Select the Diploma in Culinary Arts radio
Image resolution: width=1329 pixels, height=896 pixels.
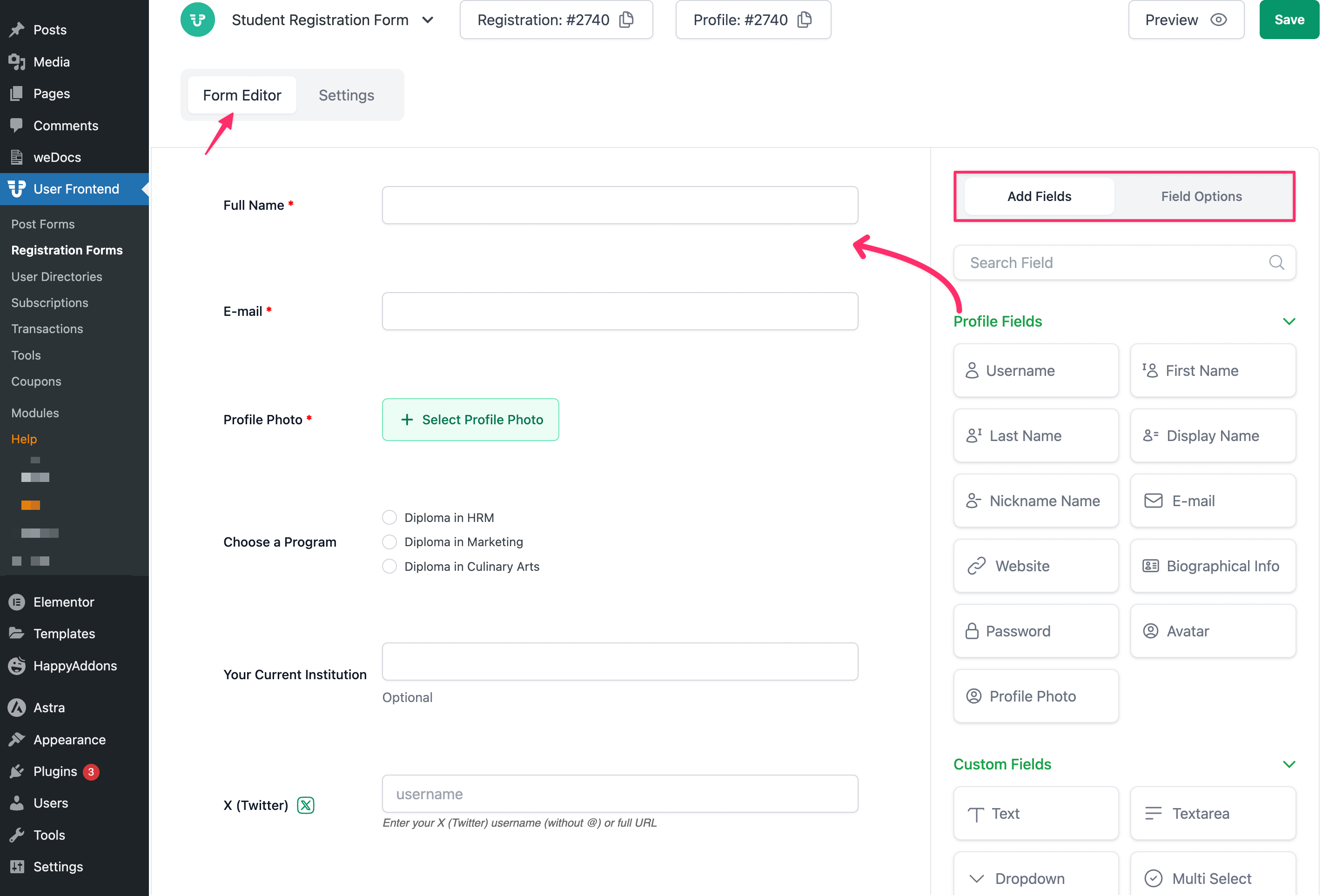(x=389, y=566)
